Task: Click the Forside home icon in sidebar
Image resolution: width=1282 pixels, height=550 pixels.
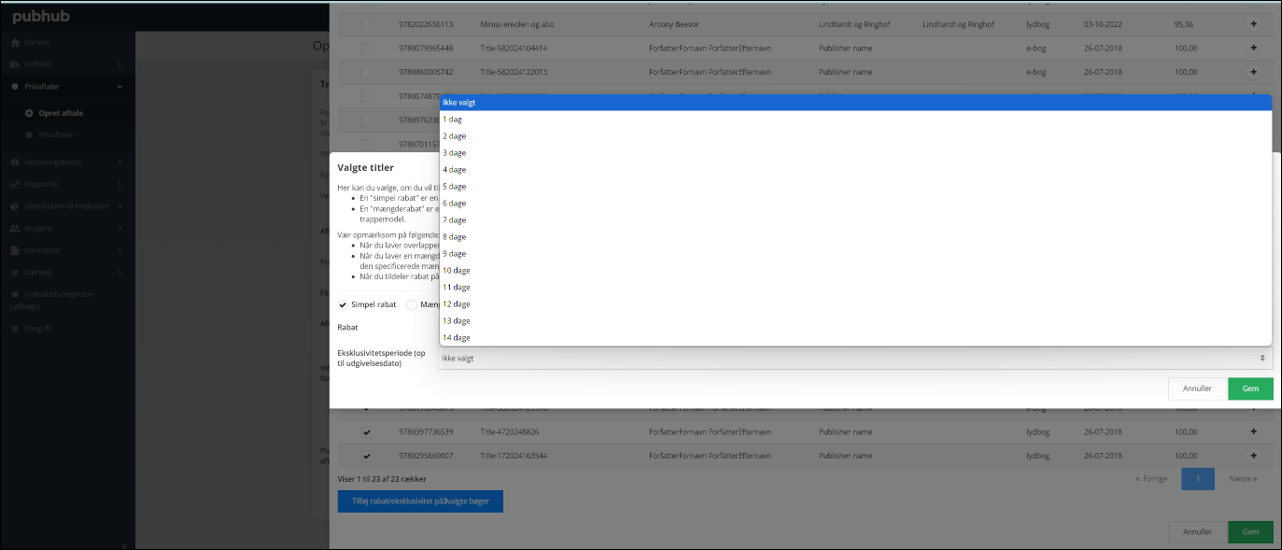Action: [x=15, y=43]
